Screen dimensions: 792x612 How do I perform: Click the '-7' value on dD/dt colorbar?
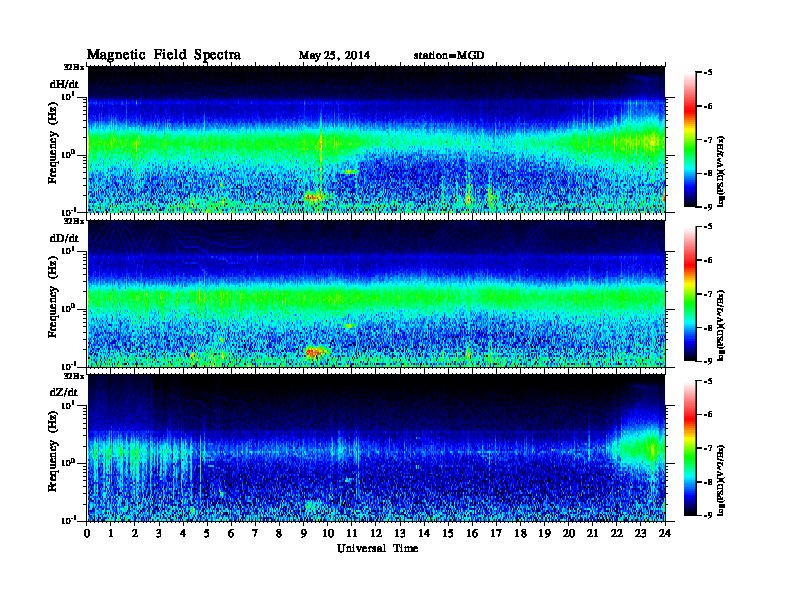pos(708,293)
